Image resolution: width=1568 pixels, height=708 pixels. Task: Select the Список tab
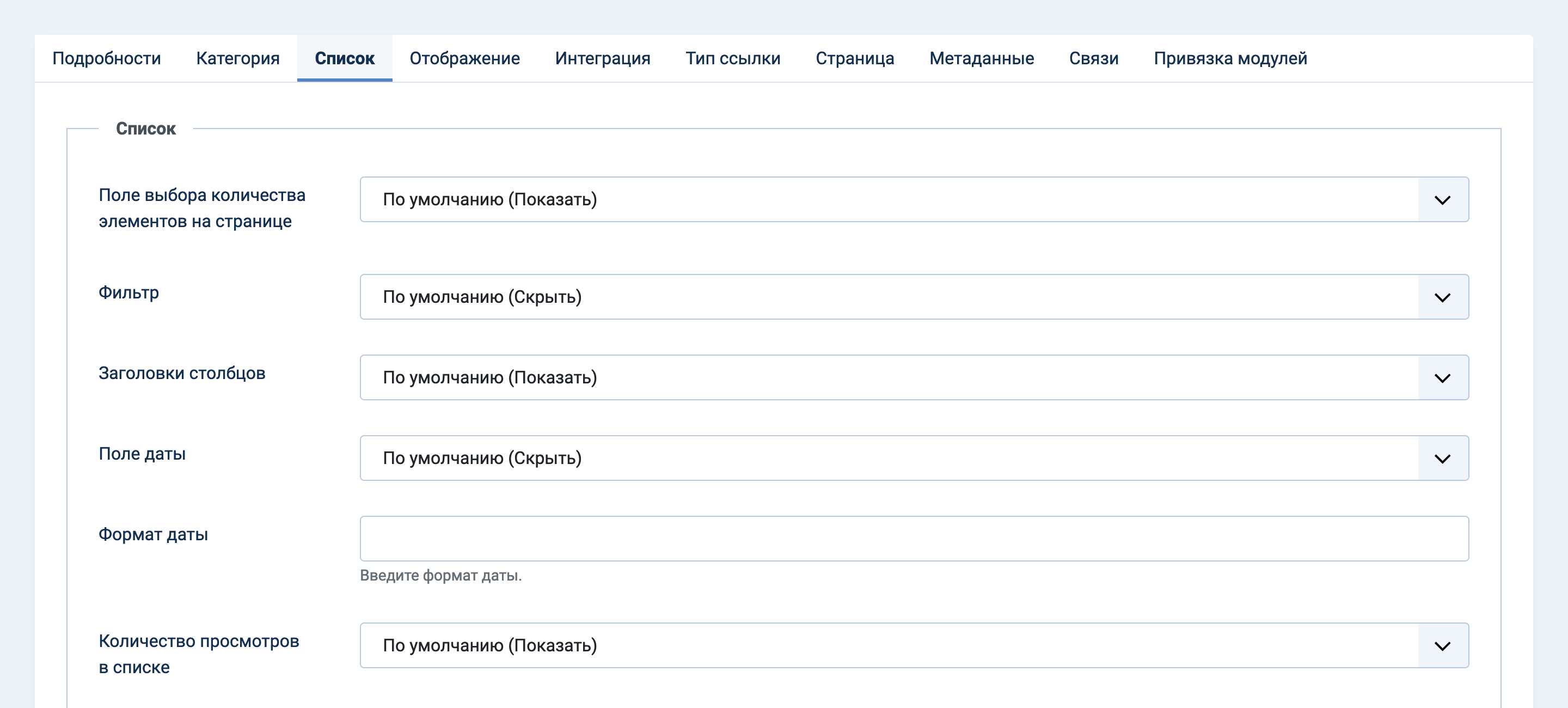[x=345, y=58]
